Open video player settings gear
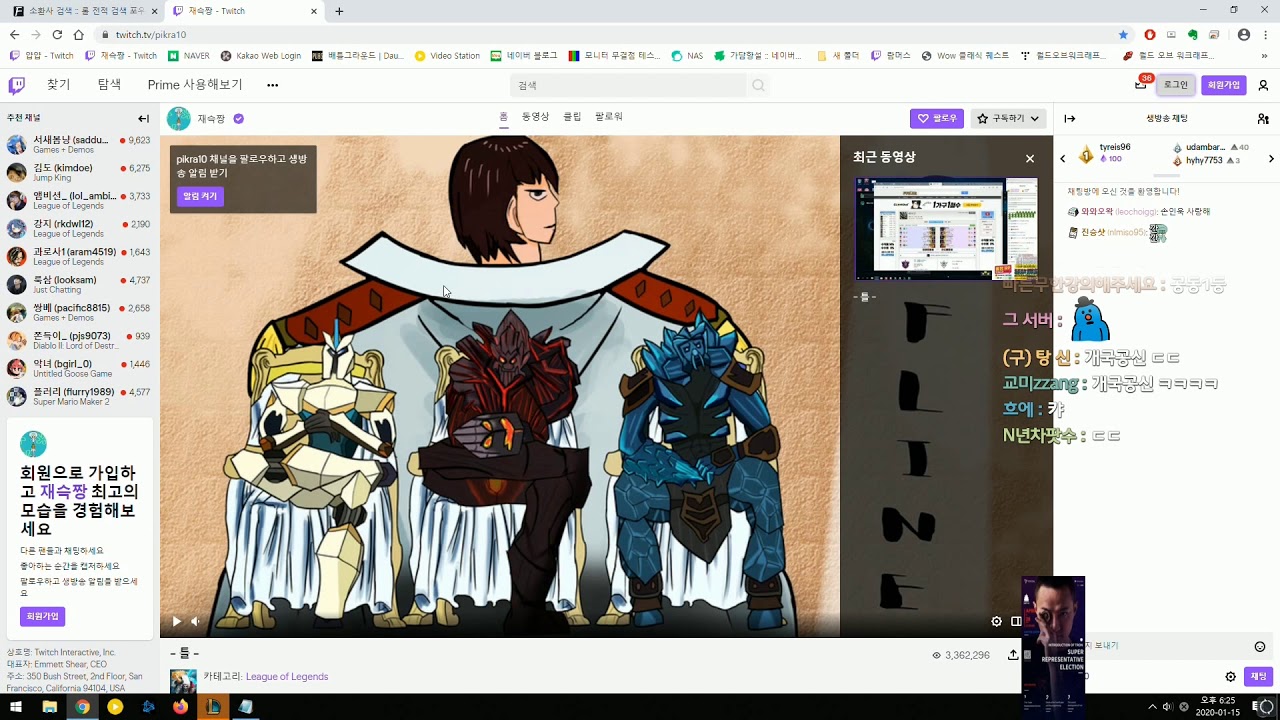Viewport: 1280px width, 720px height. coord(996,621)
